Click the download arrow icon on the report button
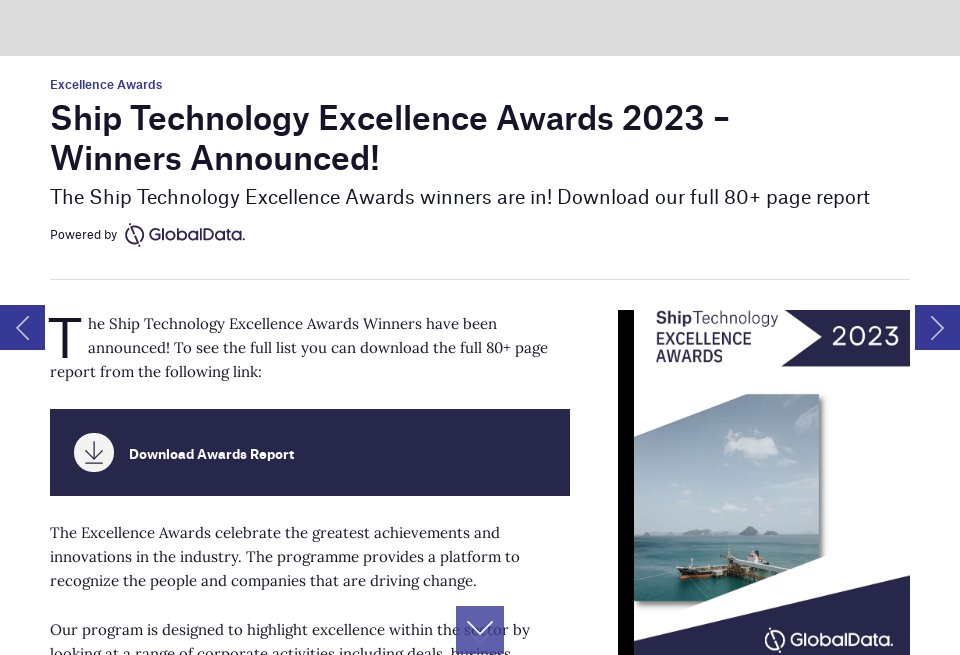 pyautogui.click(x=94, y=452)
